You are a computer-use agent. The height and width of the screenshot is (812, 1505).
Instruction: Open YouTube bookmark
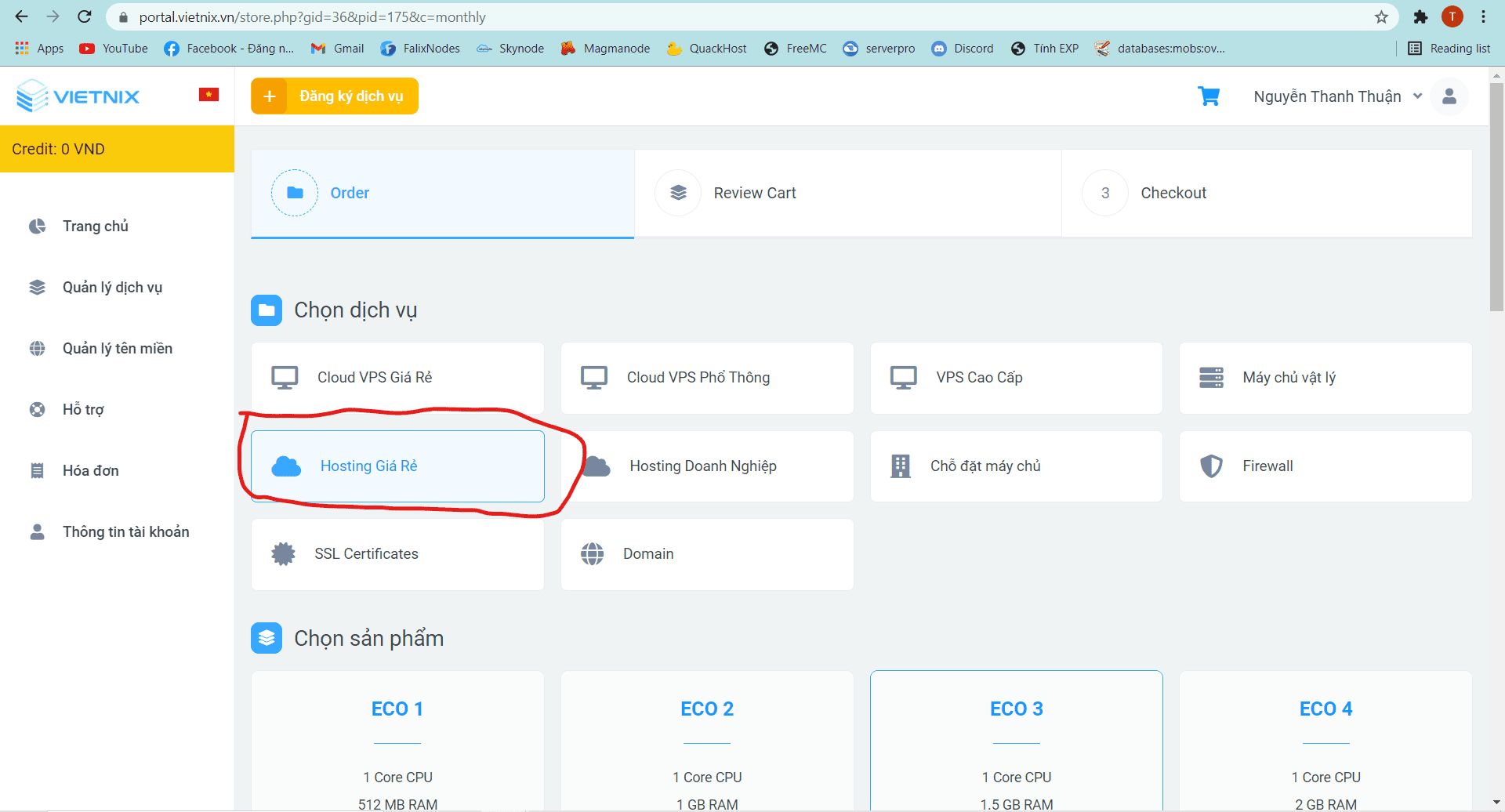click(114, 49)
